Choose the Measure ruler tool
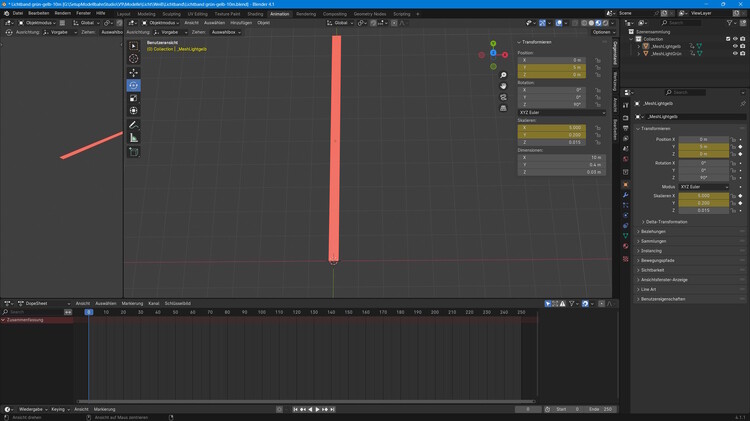The width and height of the screenshot is (750, 421). point(133,138)
